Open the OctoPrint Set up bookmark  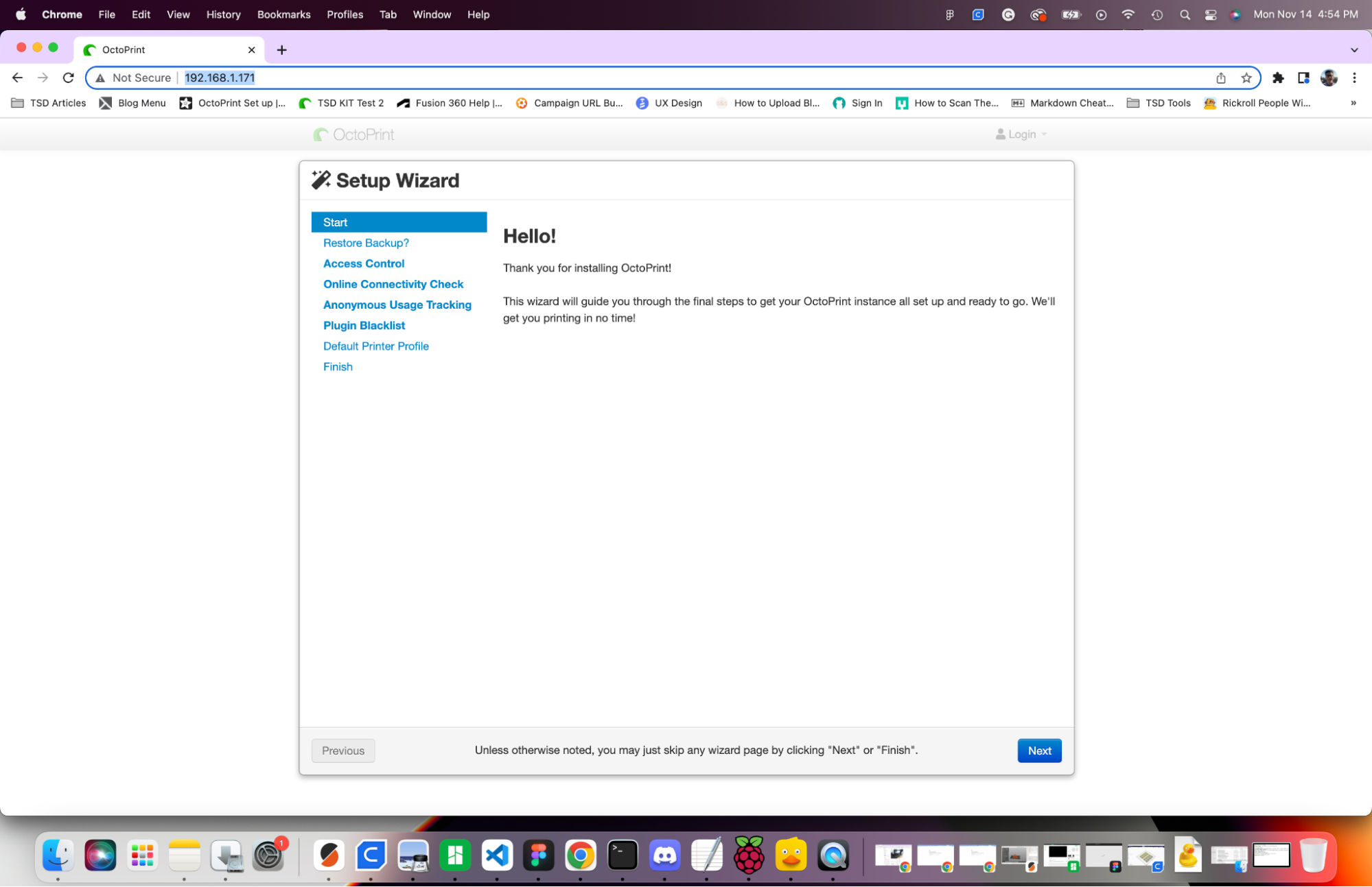pos(233,103)
